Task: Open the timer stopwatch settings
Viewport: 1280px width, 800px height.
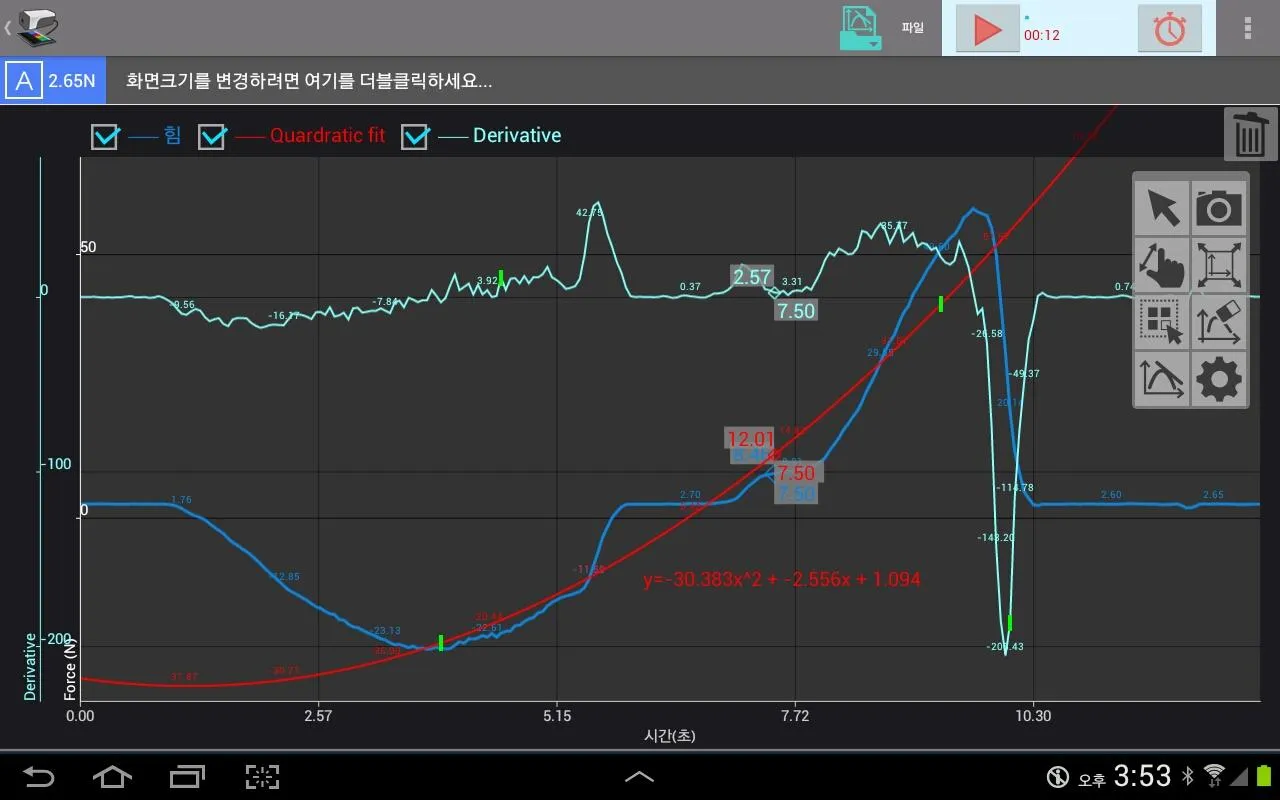Action: pyautogui.click(x=1169, y=29)
